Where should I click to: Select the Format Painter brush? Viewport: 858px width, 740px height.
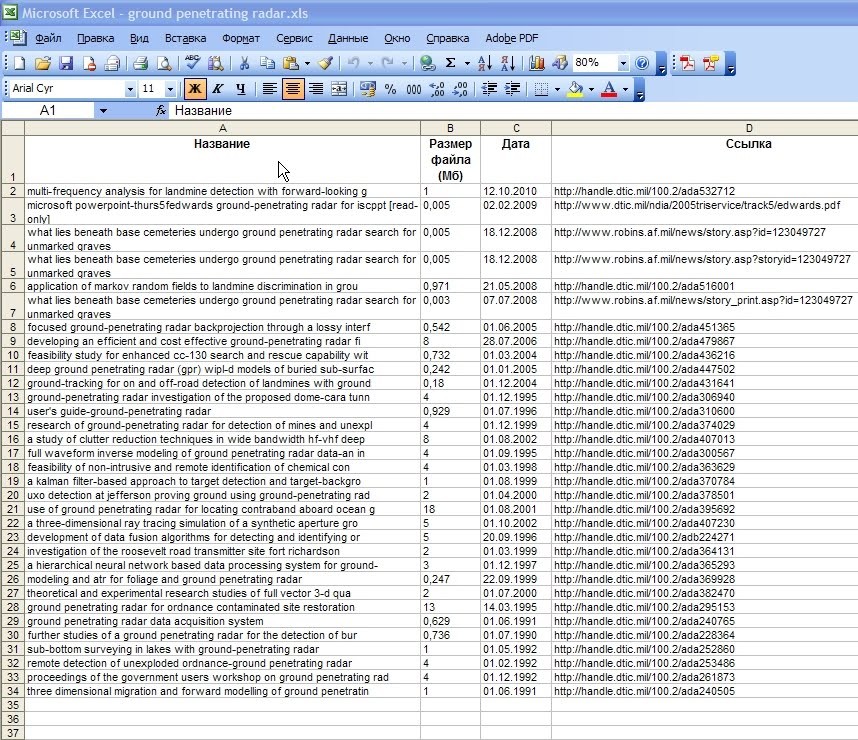point(324,63)
